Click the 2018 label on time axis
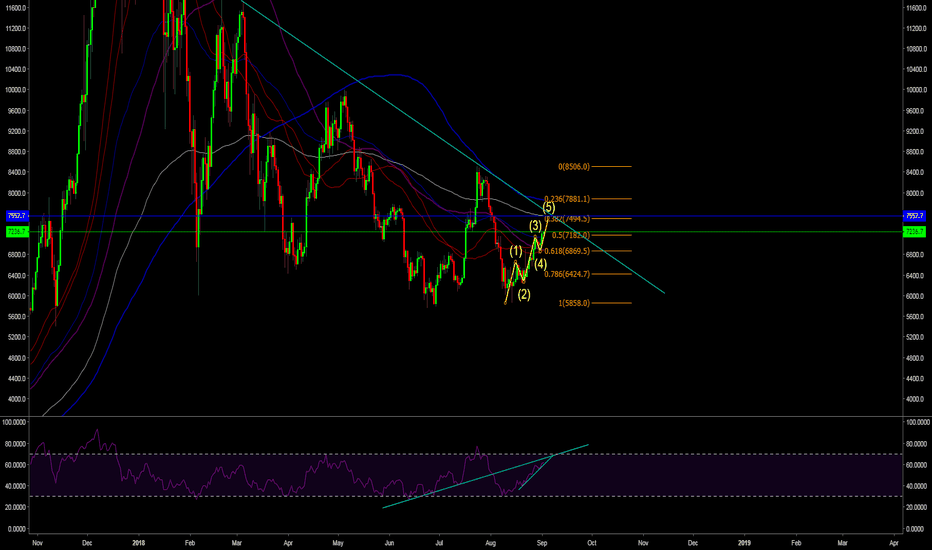 click(138, 543)
